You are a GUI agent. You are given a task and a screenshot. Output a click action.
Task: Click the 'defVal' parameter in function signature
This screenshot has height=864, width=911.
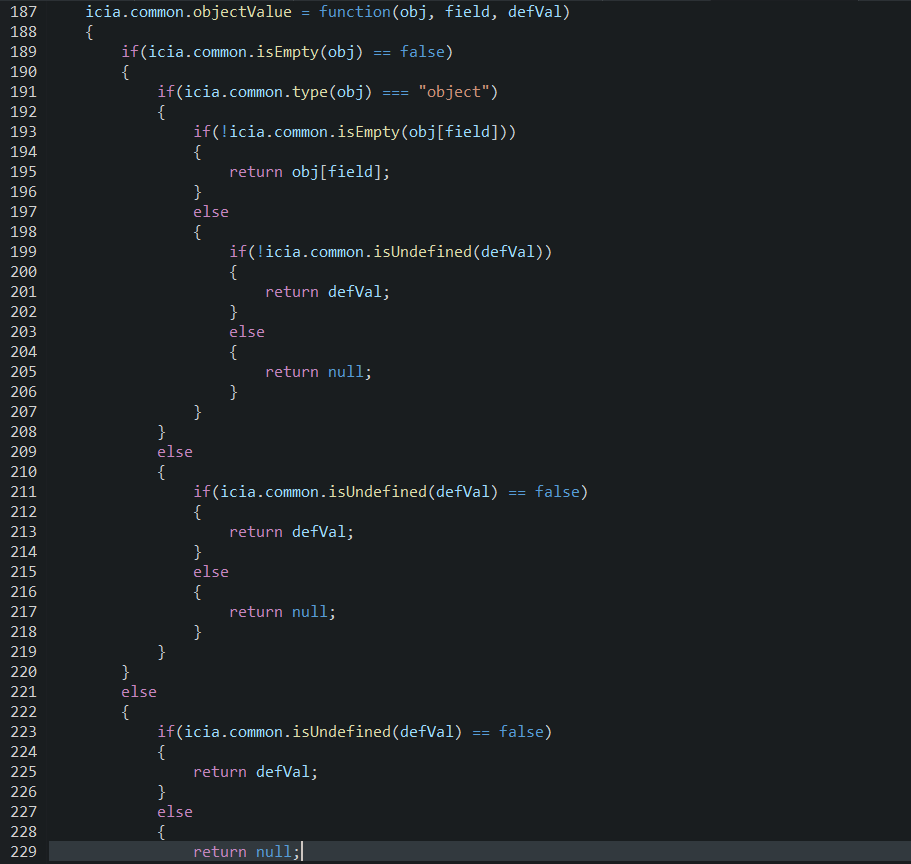(x=535, y=12)
